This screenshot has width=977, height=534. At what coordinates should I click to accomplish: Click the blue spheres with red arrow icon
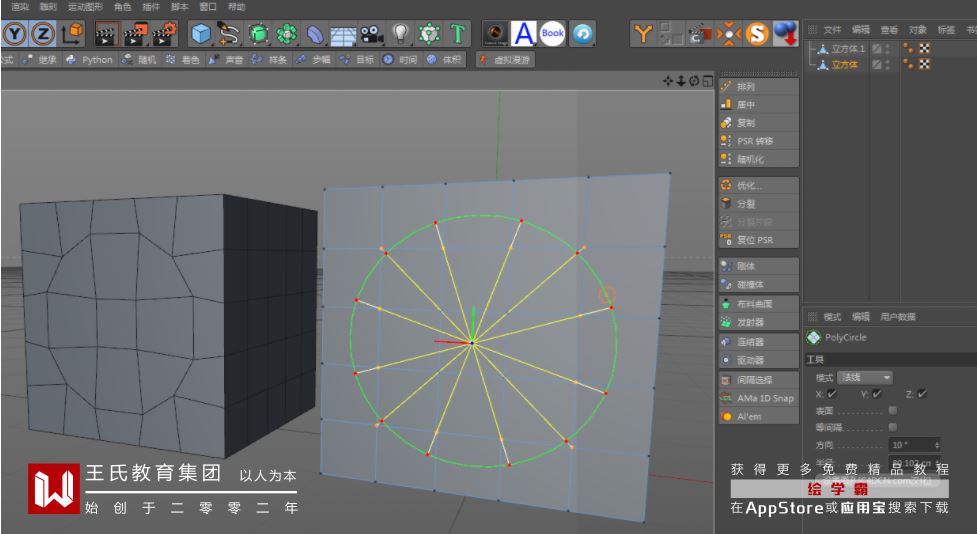coord(786,34)
